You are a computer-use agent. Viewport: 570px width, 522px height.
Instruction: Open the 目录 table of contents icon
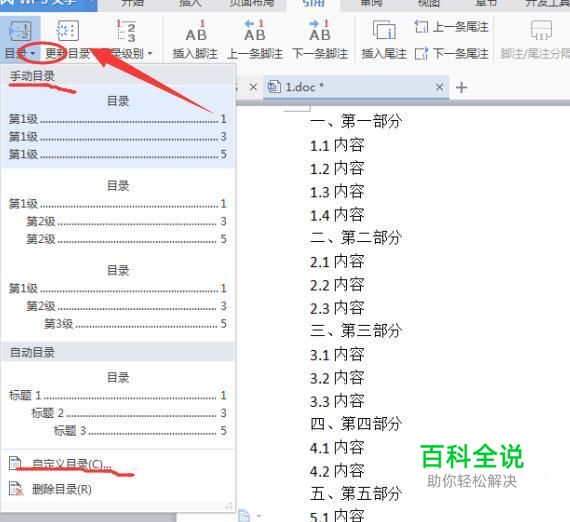(20, 31)
